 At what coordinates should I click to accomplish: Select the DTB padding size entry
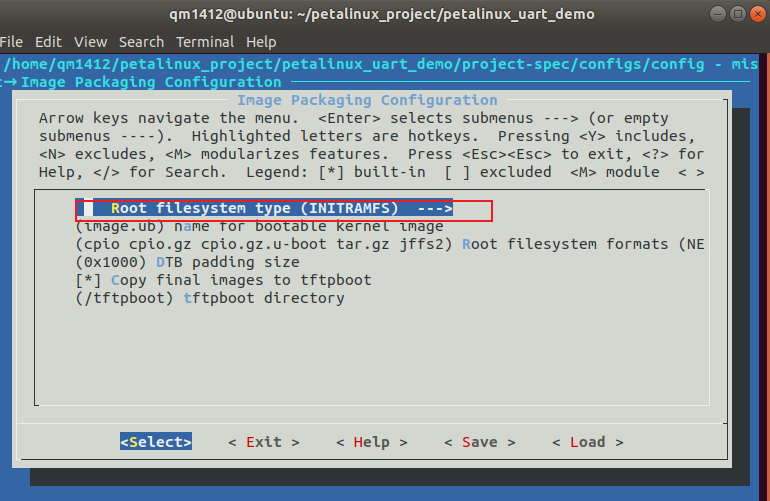pos(188,262)
